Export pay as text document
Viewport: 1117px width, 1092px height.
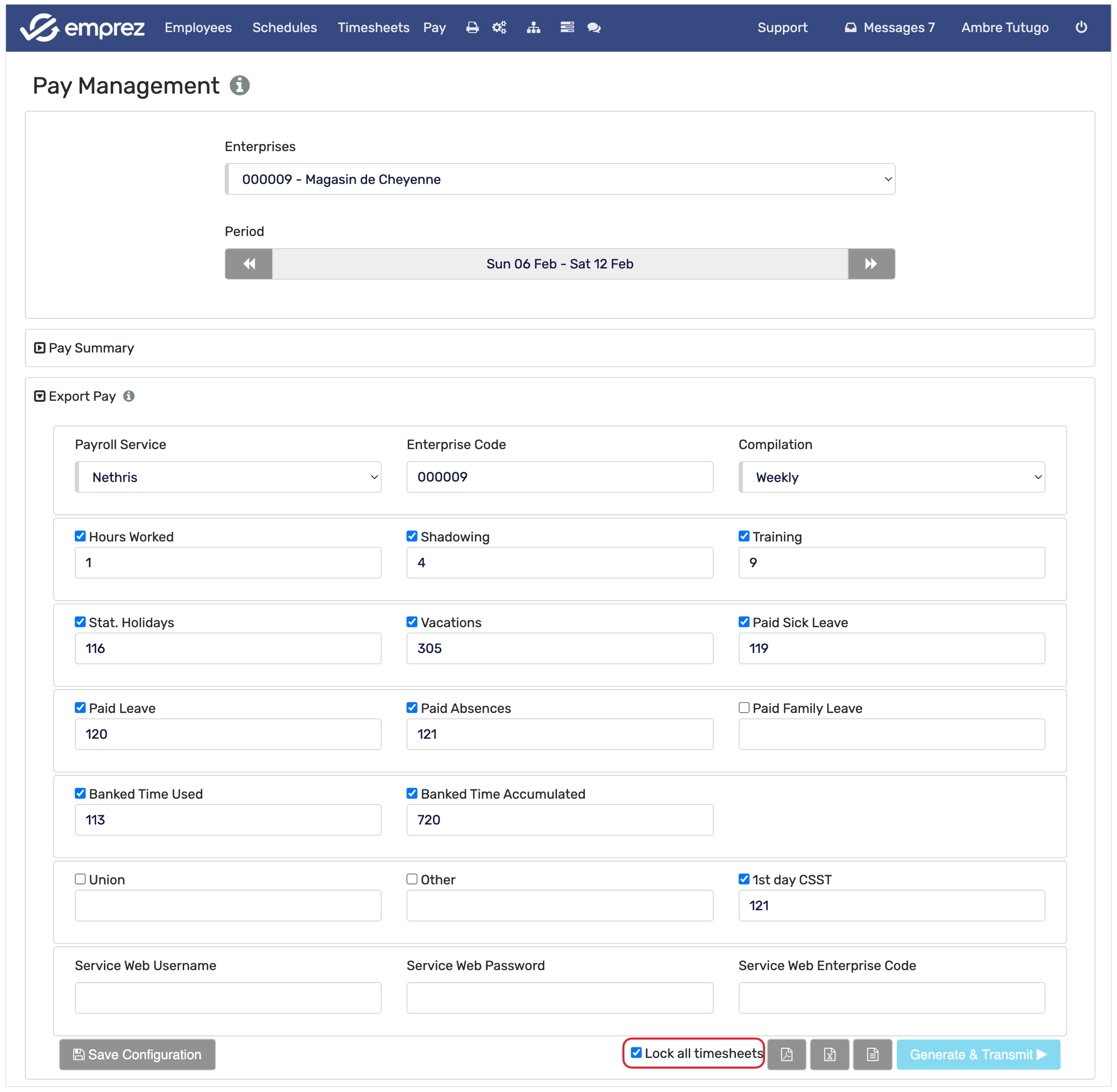point(872,1054)
